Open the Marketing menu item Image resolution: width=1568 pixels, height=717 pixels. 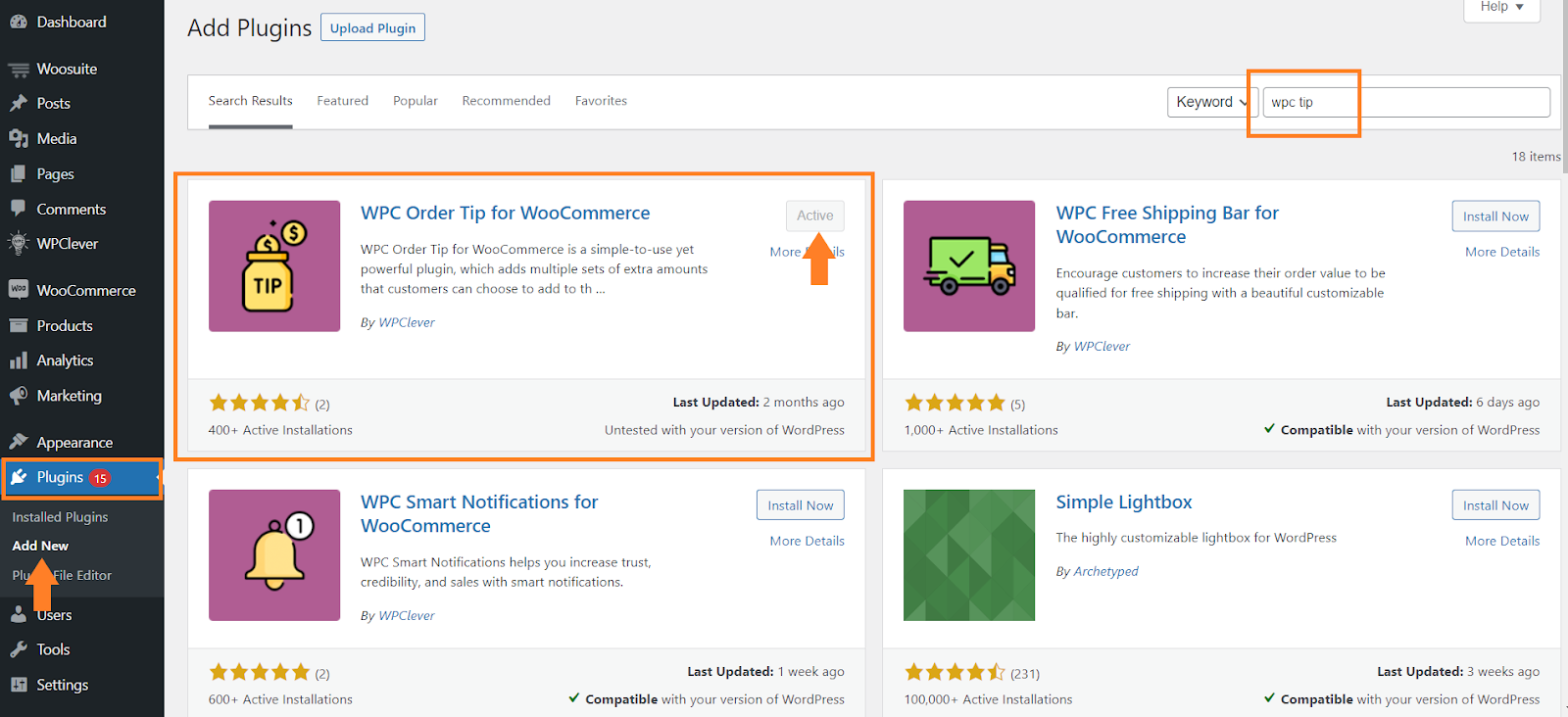[x=82, y=396]
